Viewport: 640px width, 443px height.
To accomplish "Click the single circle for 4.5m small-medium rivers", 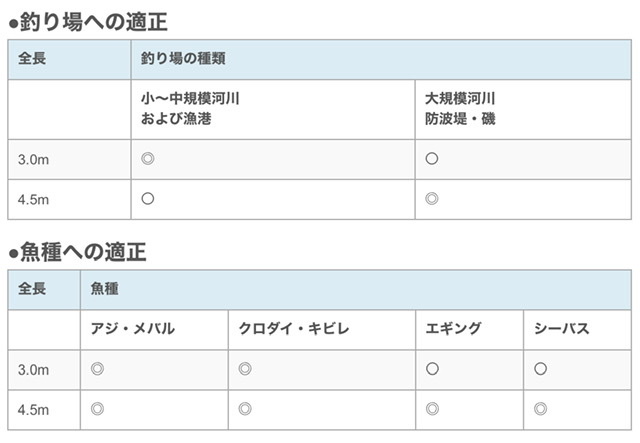I will coord(148,198).
